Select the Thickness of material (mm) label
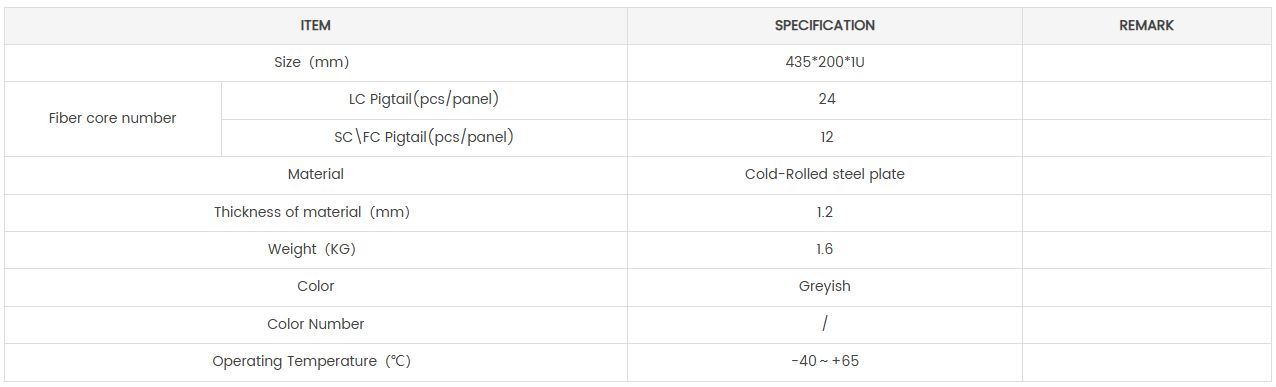The width and height of the screenshot is (1276, 387). [312, 212]
